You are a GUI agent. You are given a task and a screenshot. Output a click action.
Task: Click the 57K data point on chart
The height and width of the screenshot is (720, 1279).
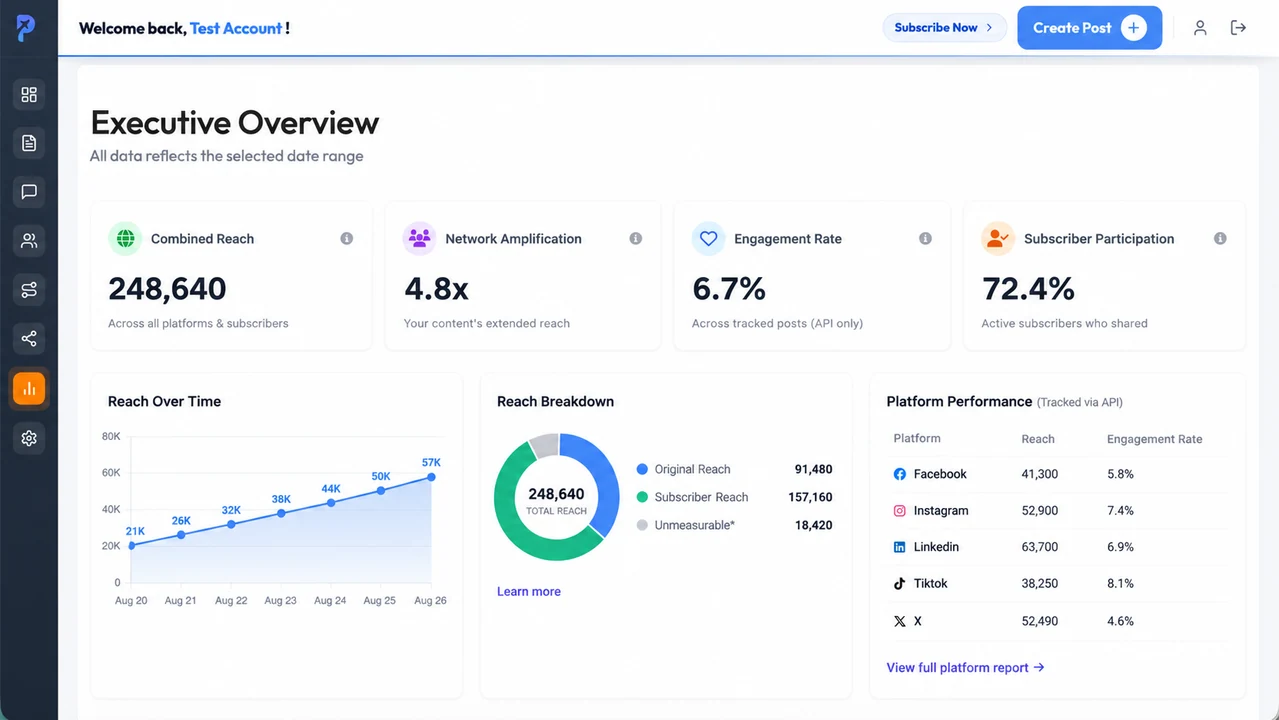click(431, 477)
